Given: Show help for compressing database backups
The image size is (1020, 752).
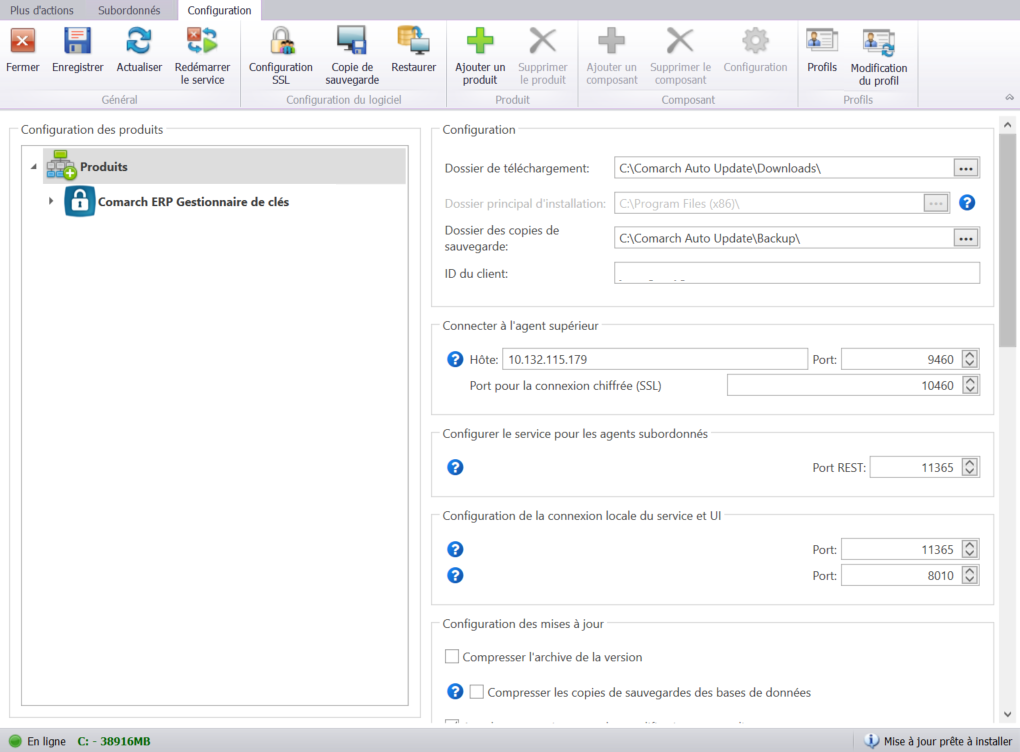Looking at the screenshot, I should (x=455, y=692).
